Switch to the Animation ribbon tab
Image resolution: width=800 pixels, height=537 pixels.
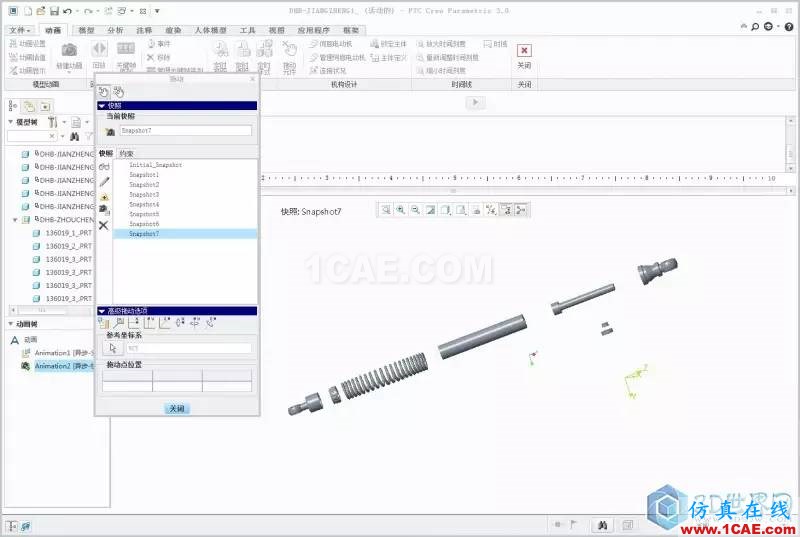click(x=53, y=31)
